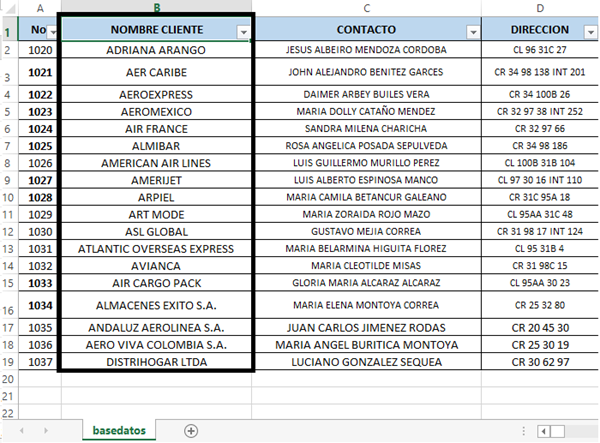Select contact LUCIANO GONZALEZ SEQUEA
The width and height of the screenshot is (600, 443).
click(x=367, y=362)
